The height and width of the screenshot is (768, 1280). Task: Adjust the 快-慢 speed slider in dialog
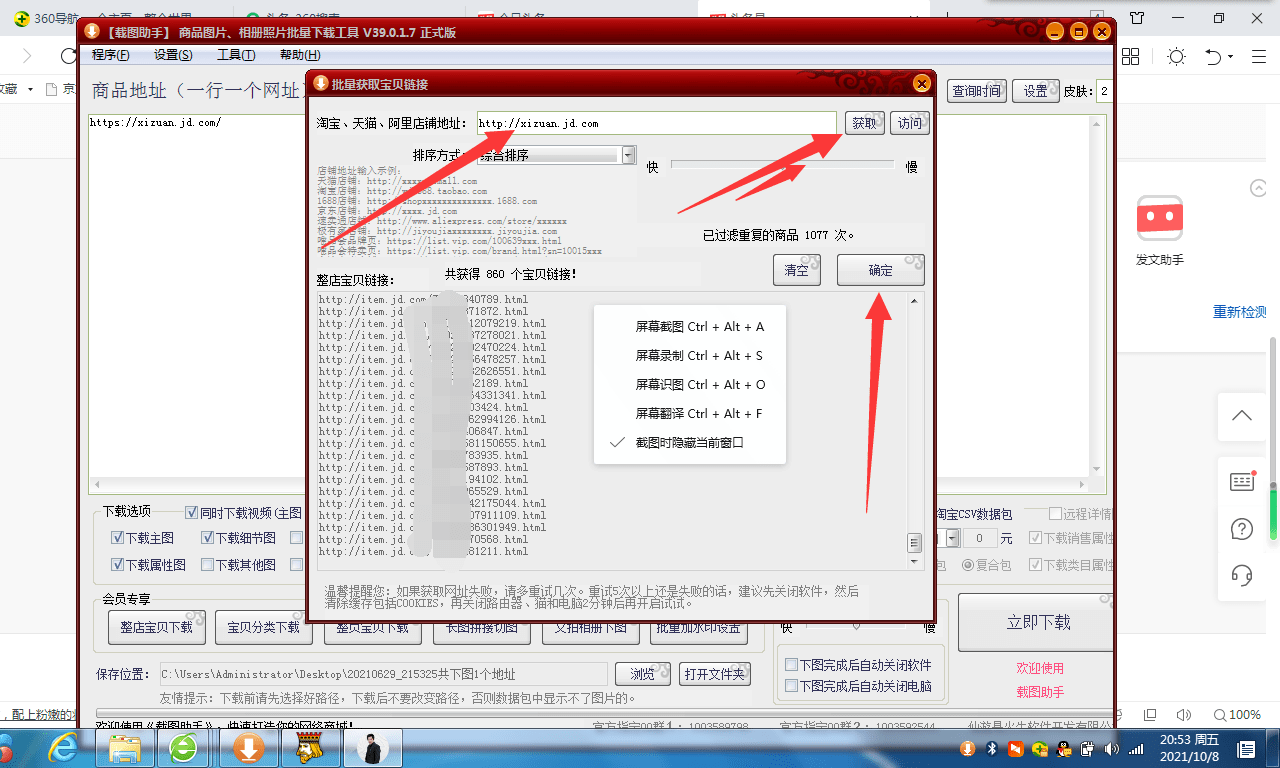point(783,166)
